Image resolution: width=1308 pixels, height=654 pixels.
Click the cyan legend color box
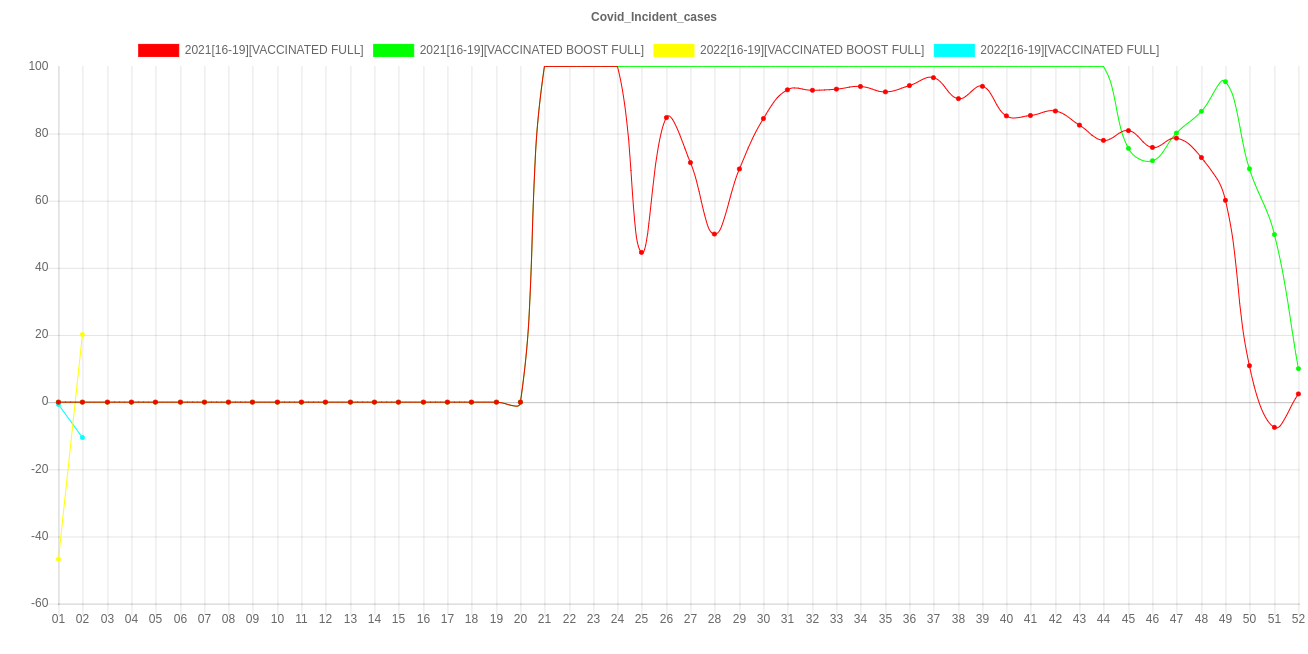pos(954,50)
